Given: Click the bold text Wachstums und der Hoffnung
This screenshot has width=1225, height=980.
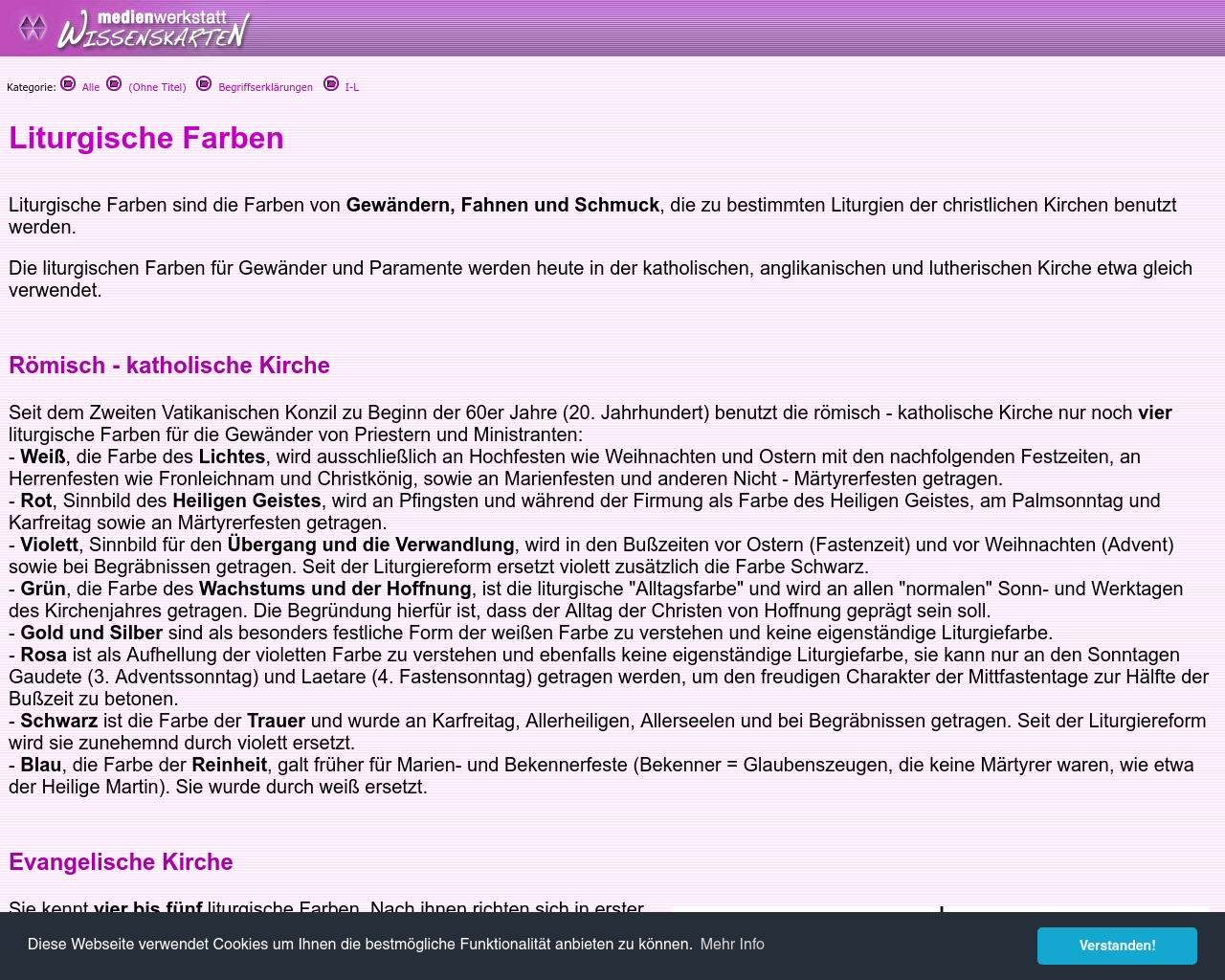Looking at the screenshot, I should [335, 589].
